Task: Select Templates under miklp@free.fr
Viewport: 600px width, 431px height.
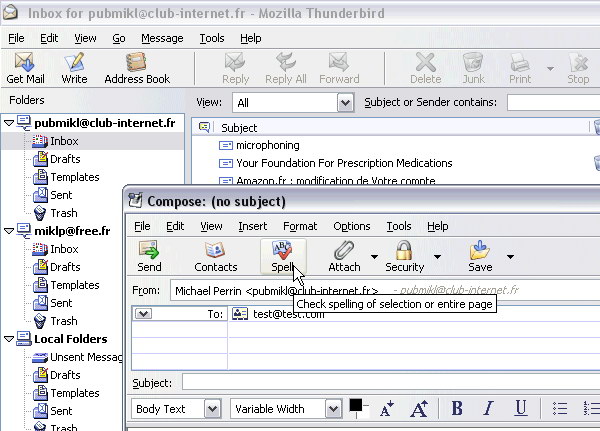Action: point(75,285)
